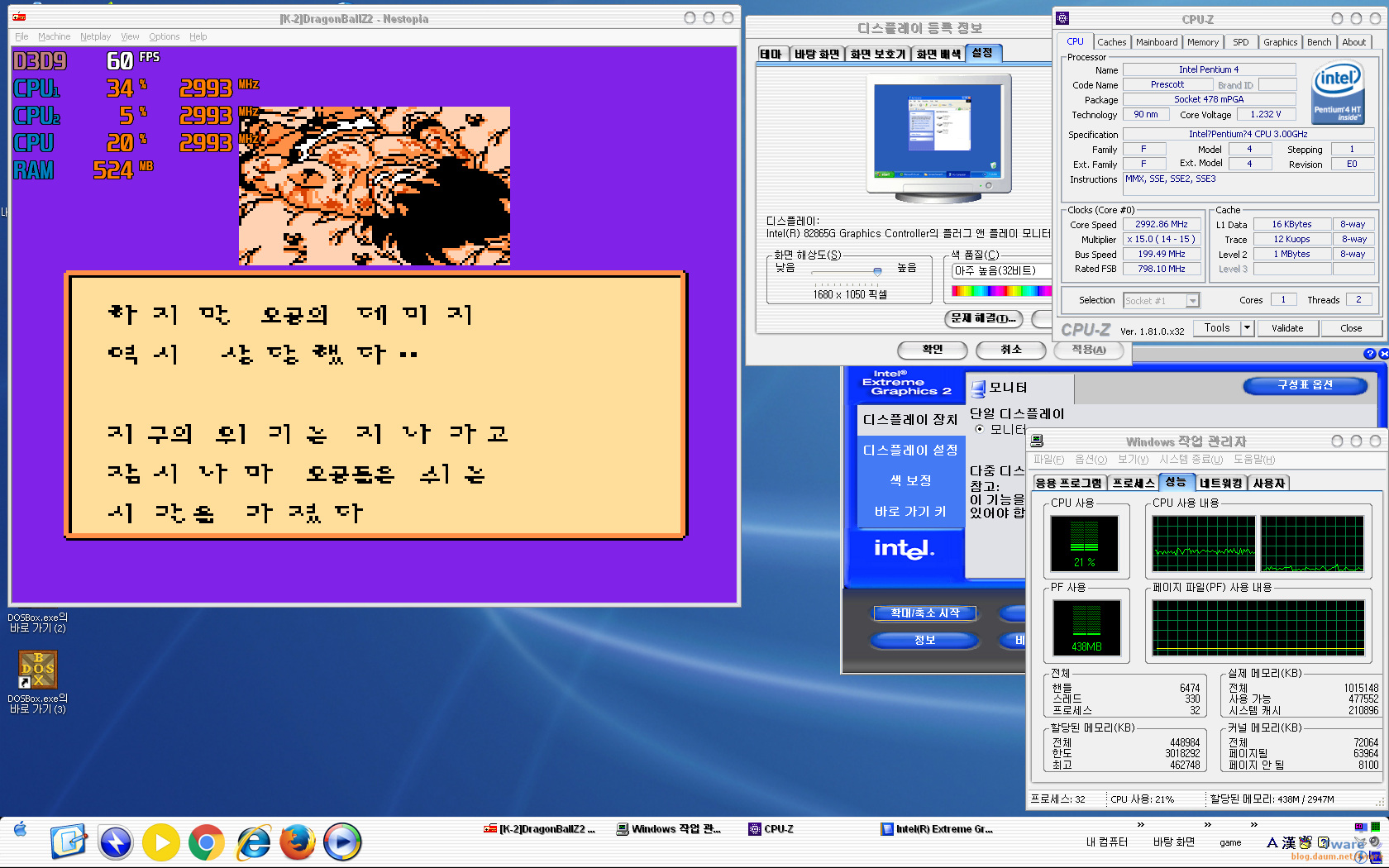Click the pink 60 FPS monitor tray icon
Screen dimensions: 1389x868
[1361, 826]
